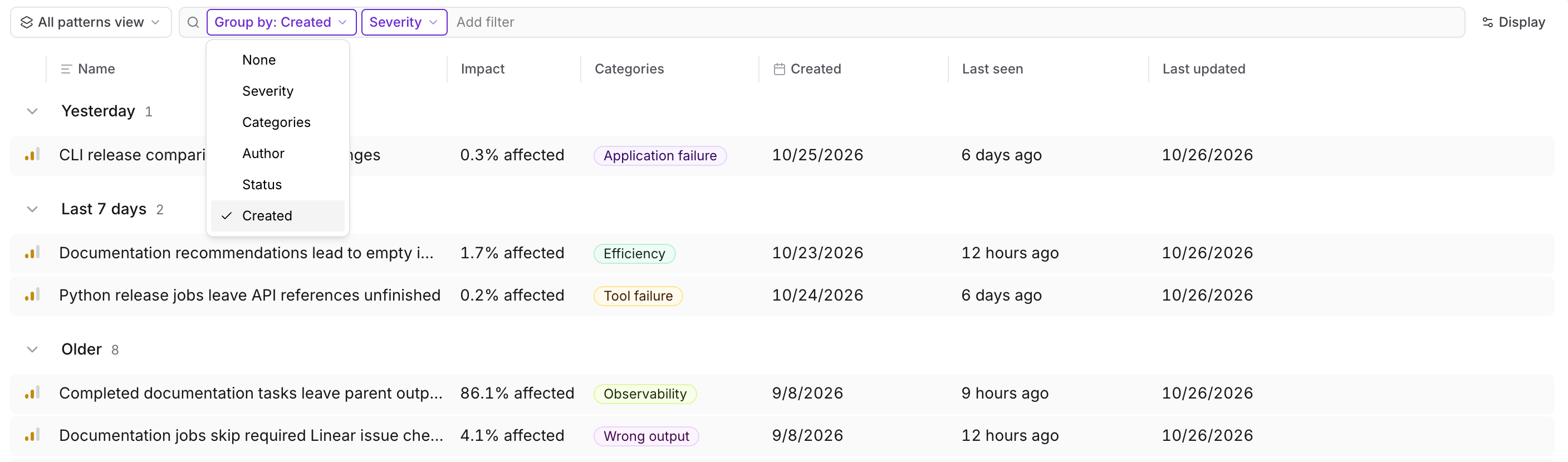
Task: Click severity bars icon of Completed documentation tasks row
Action: pyautogui.click(x=32, y=393)
